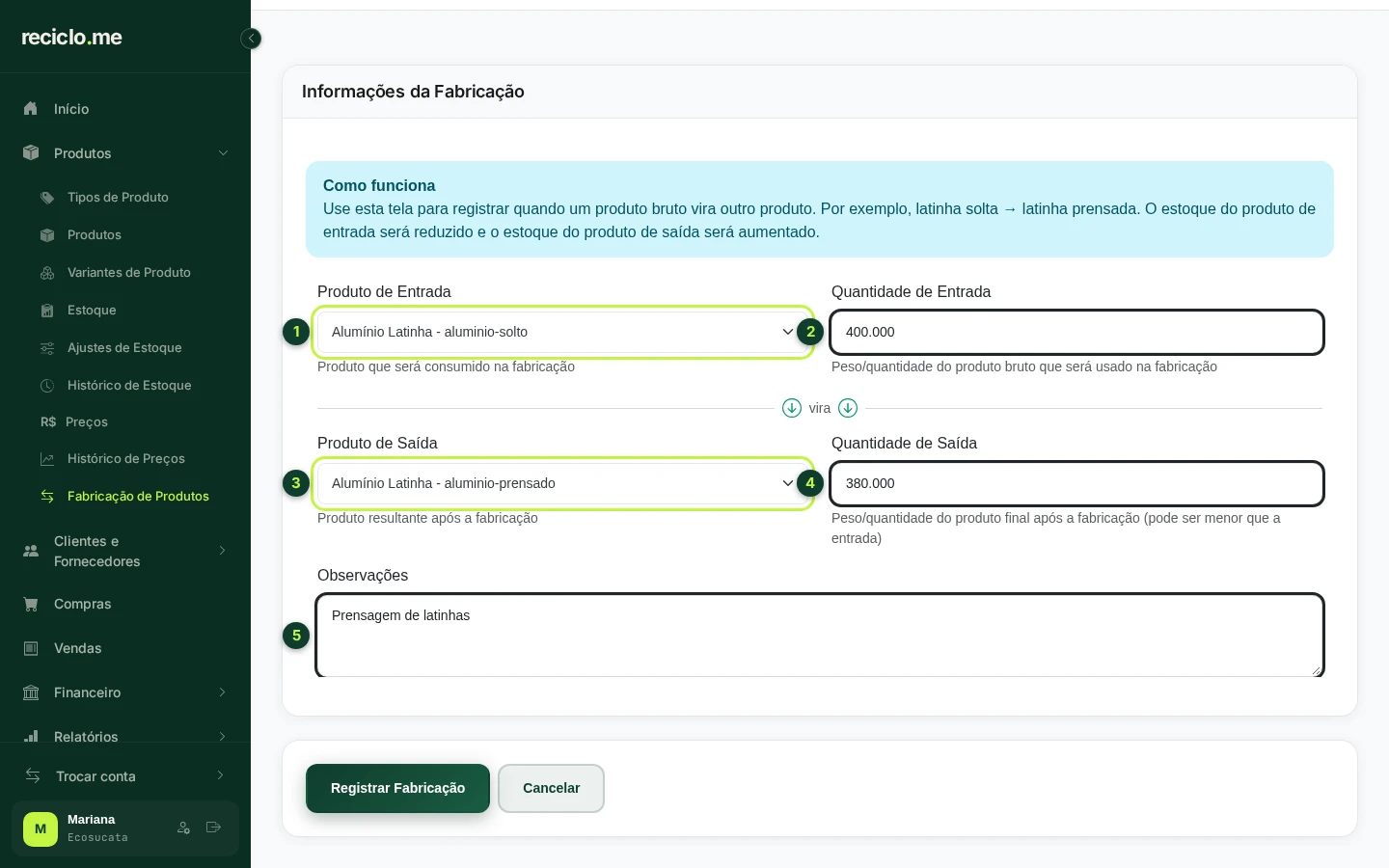The width and height of the screenshot is (1389, 868).
Task: Click the logout icon in user card
Action: click(214, 827)
